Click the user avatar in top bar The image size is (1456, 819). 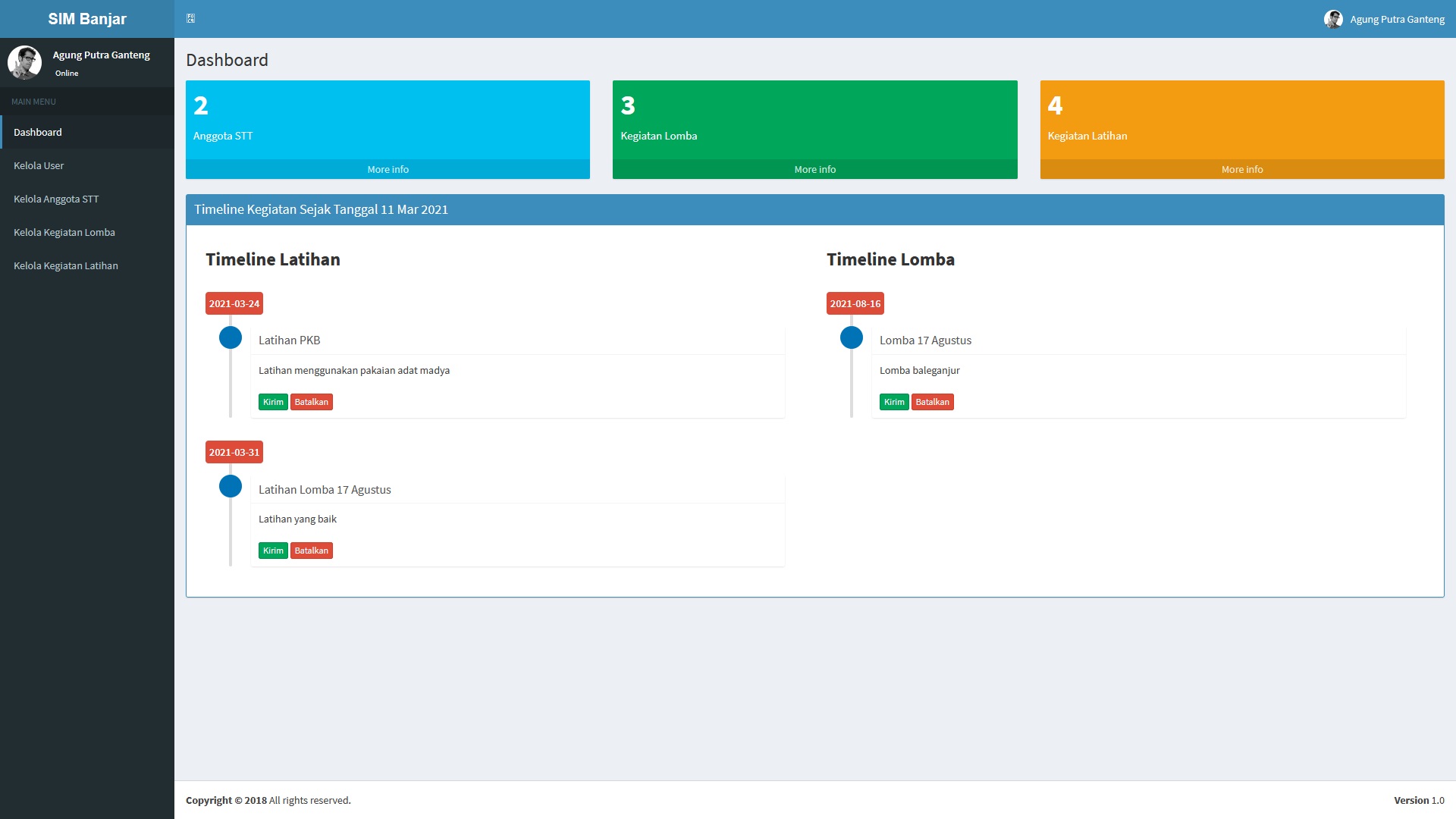[x=1333, y=19]
